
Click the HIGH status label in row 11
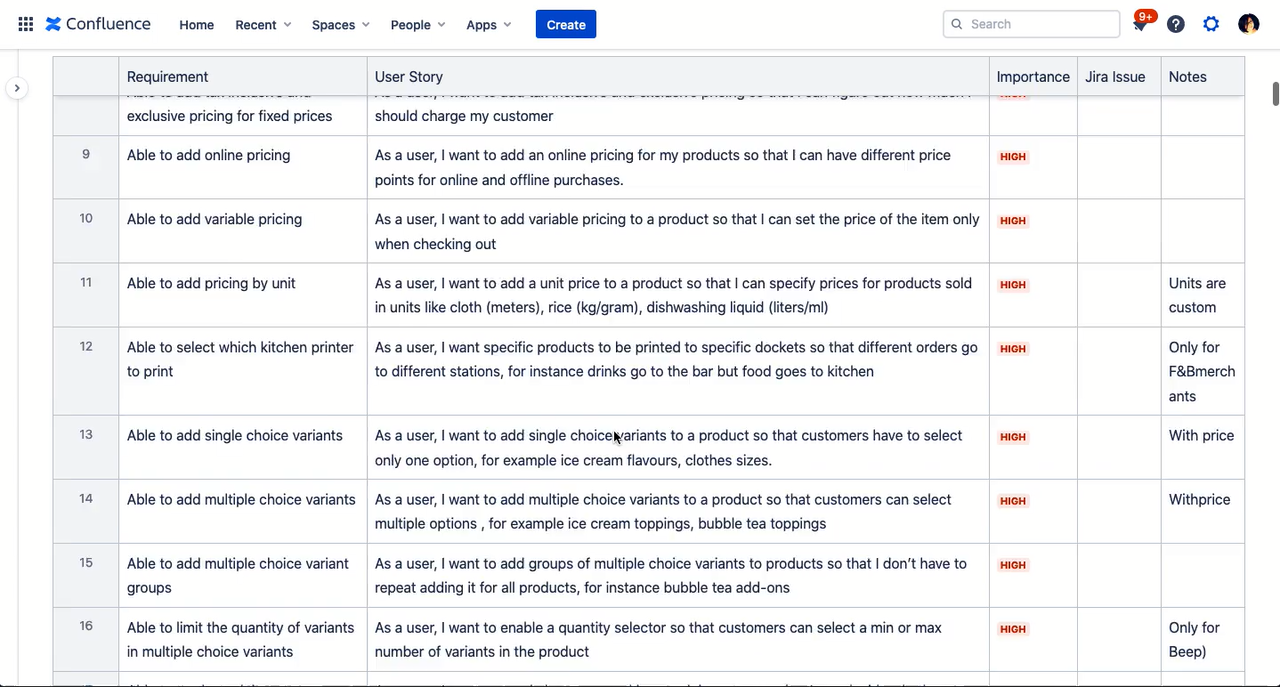(x=1013, y=285)
